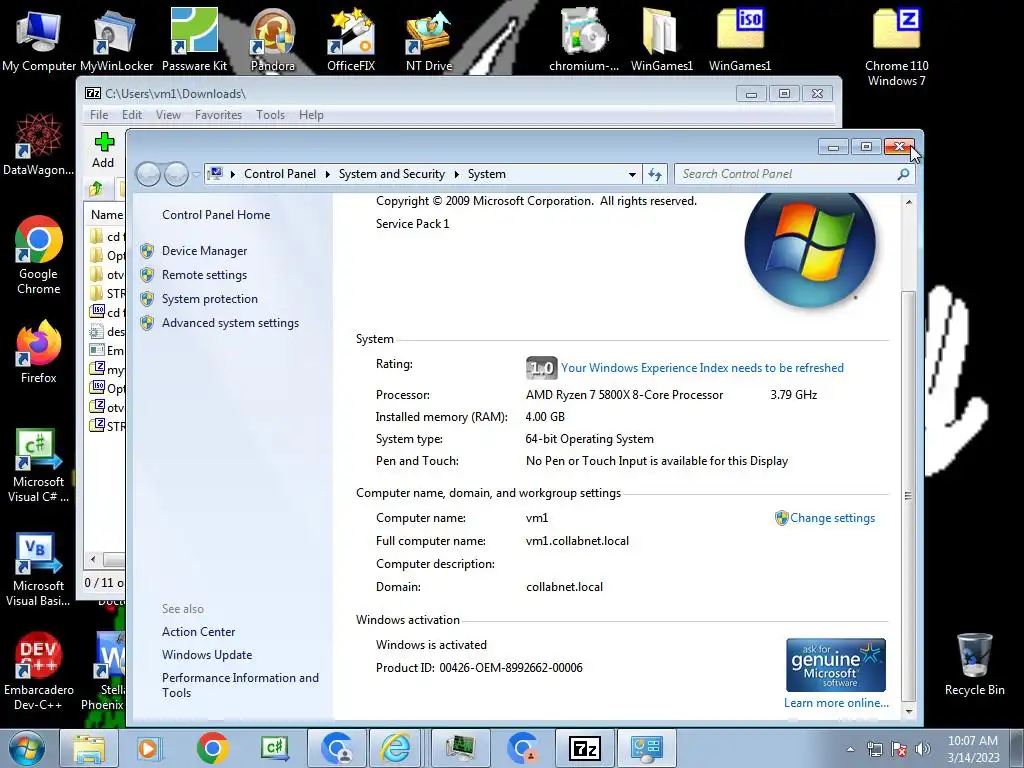Open Advanced system settings link
The width and height of the screenshot is (1024, 768).
[231, 323]
